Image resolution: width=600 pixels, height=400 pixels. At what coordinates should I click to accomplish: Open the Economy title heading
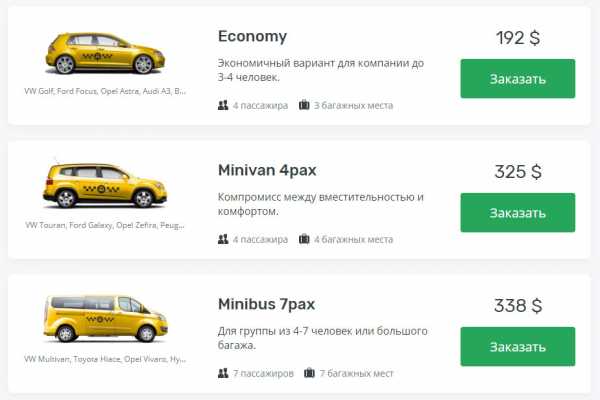pyautogui.click(x=252, y=36)
